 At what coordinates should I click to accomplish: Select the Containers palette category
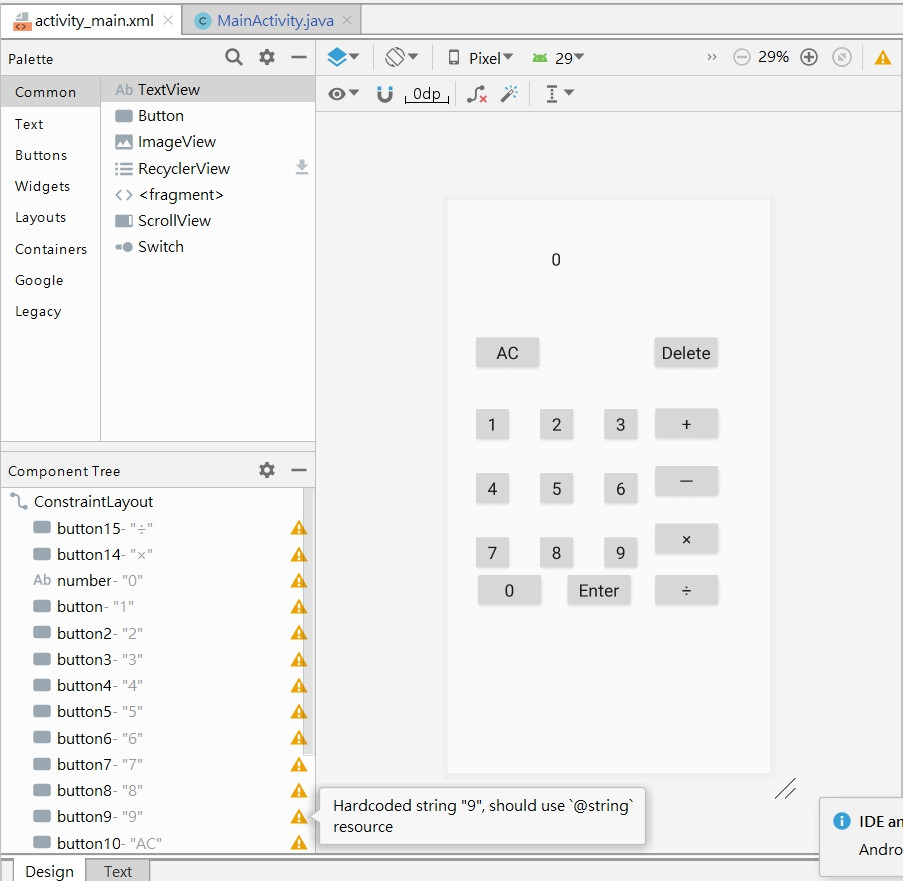tap(51, 249)
